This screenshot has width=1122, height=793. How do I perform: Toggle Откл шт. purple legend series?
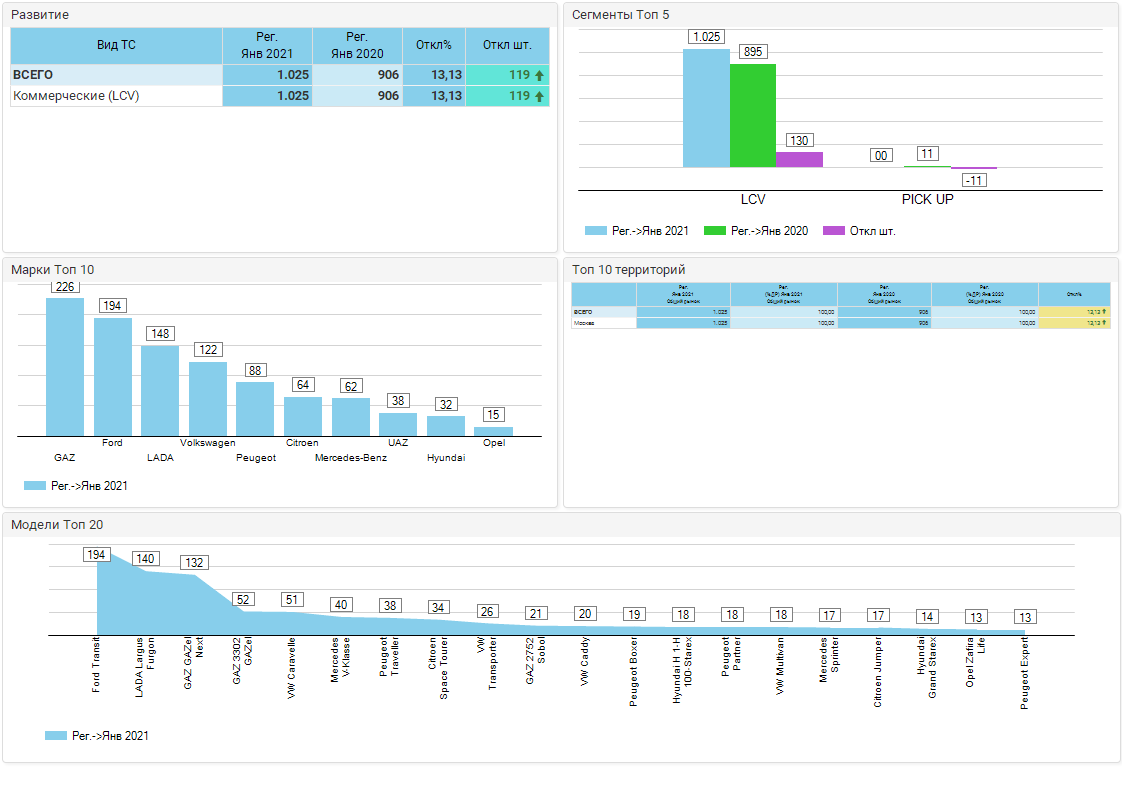[859, 231]
